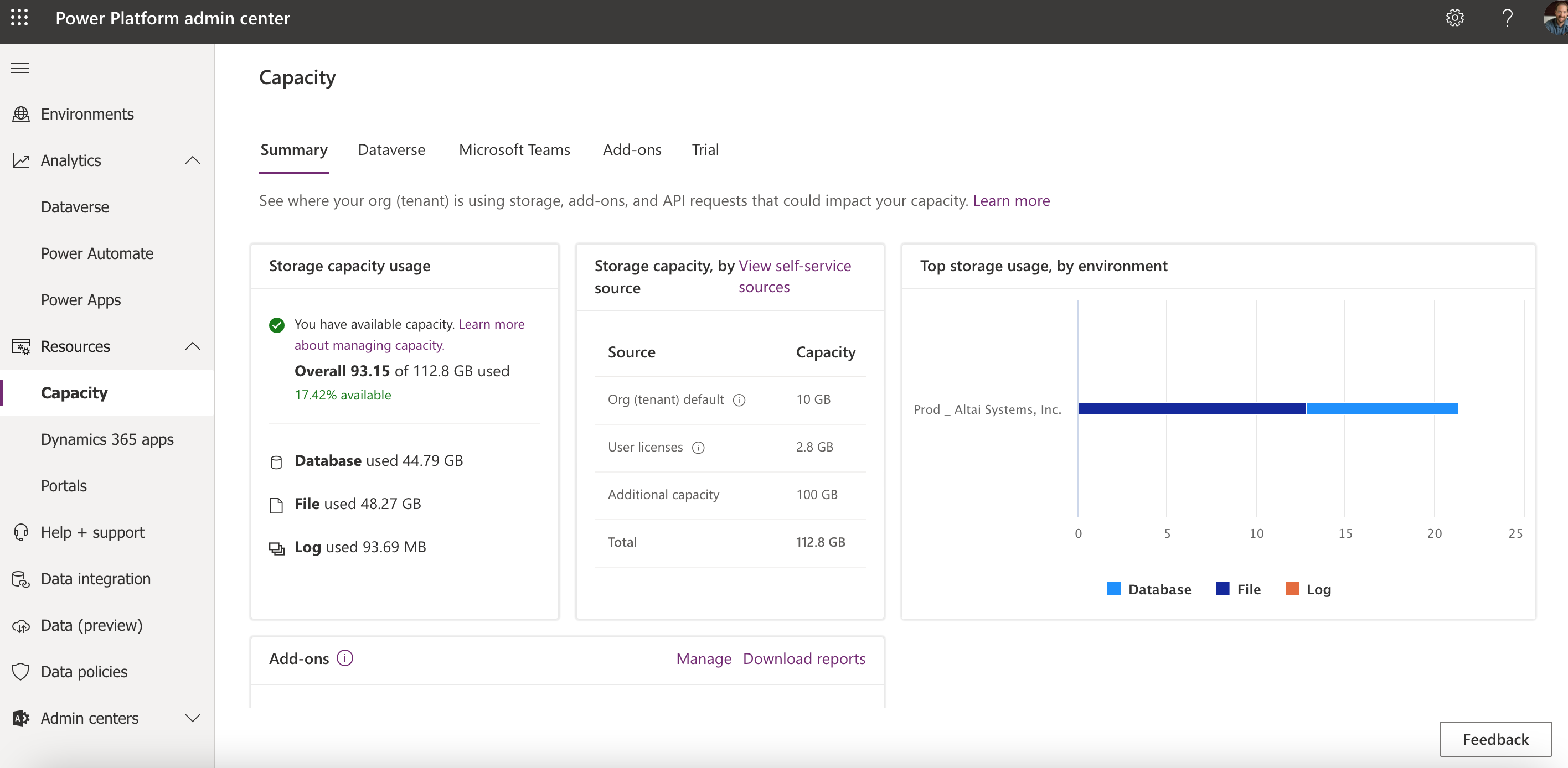
Task: Toggle the hamburger navigation menu
Action: click(20, 68)
